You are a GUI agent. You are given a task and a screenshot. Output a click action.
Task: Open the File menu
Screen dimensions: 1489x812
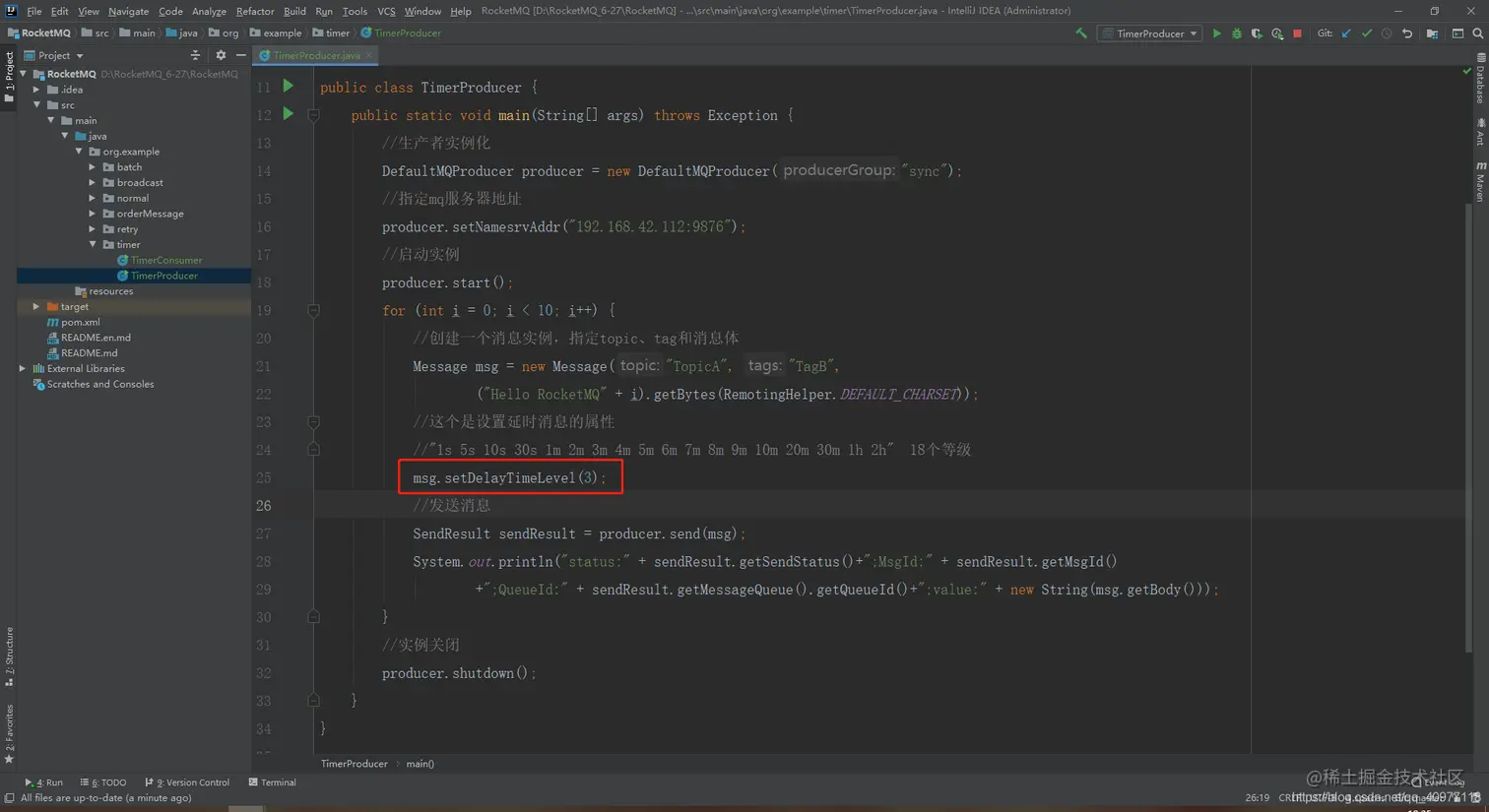point(34,11)
